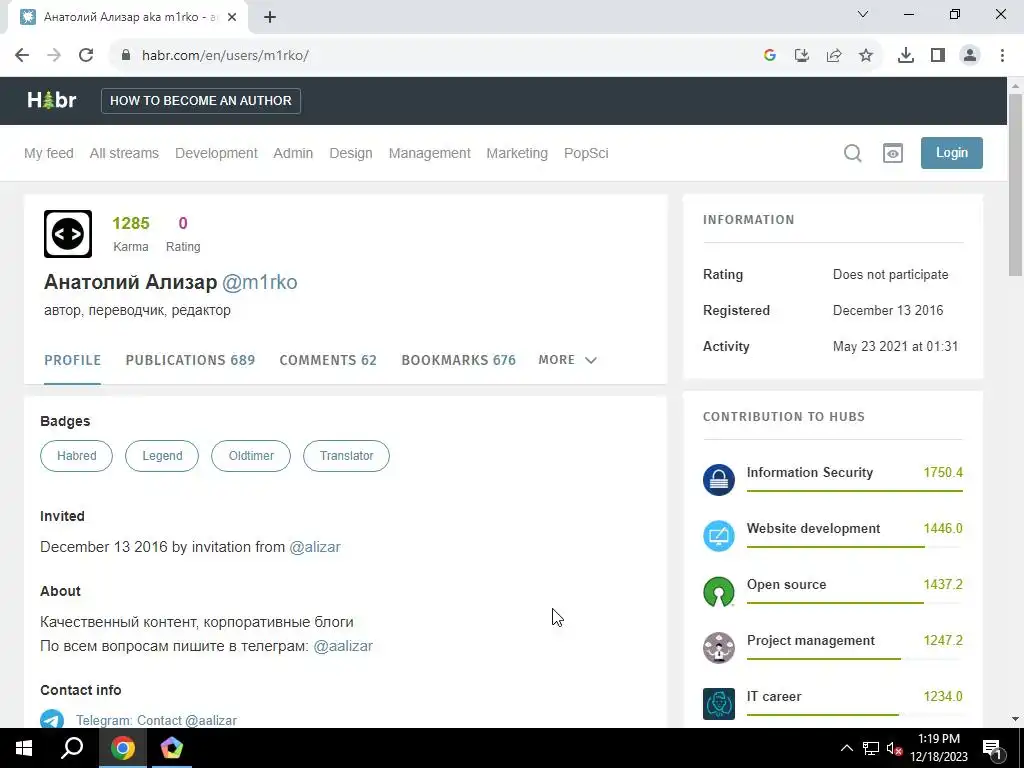The width and height of the screenshot is (1024, 768).
Task: Select PopSci stream
Action: 586,153
